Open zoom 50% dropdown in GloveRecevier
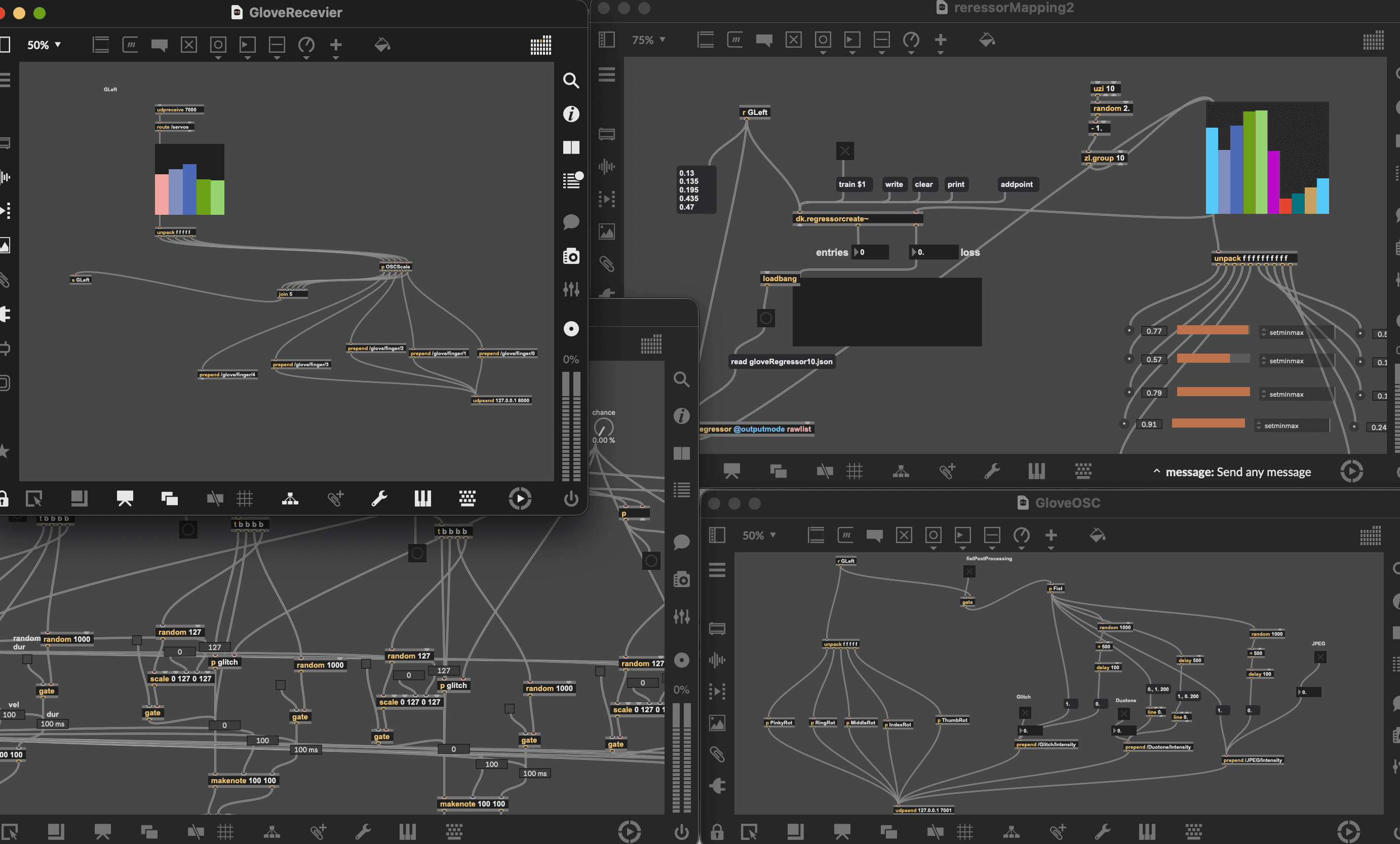 44,45
